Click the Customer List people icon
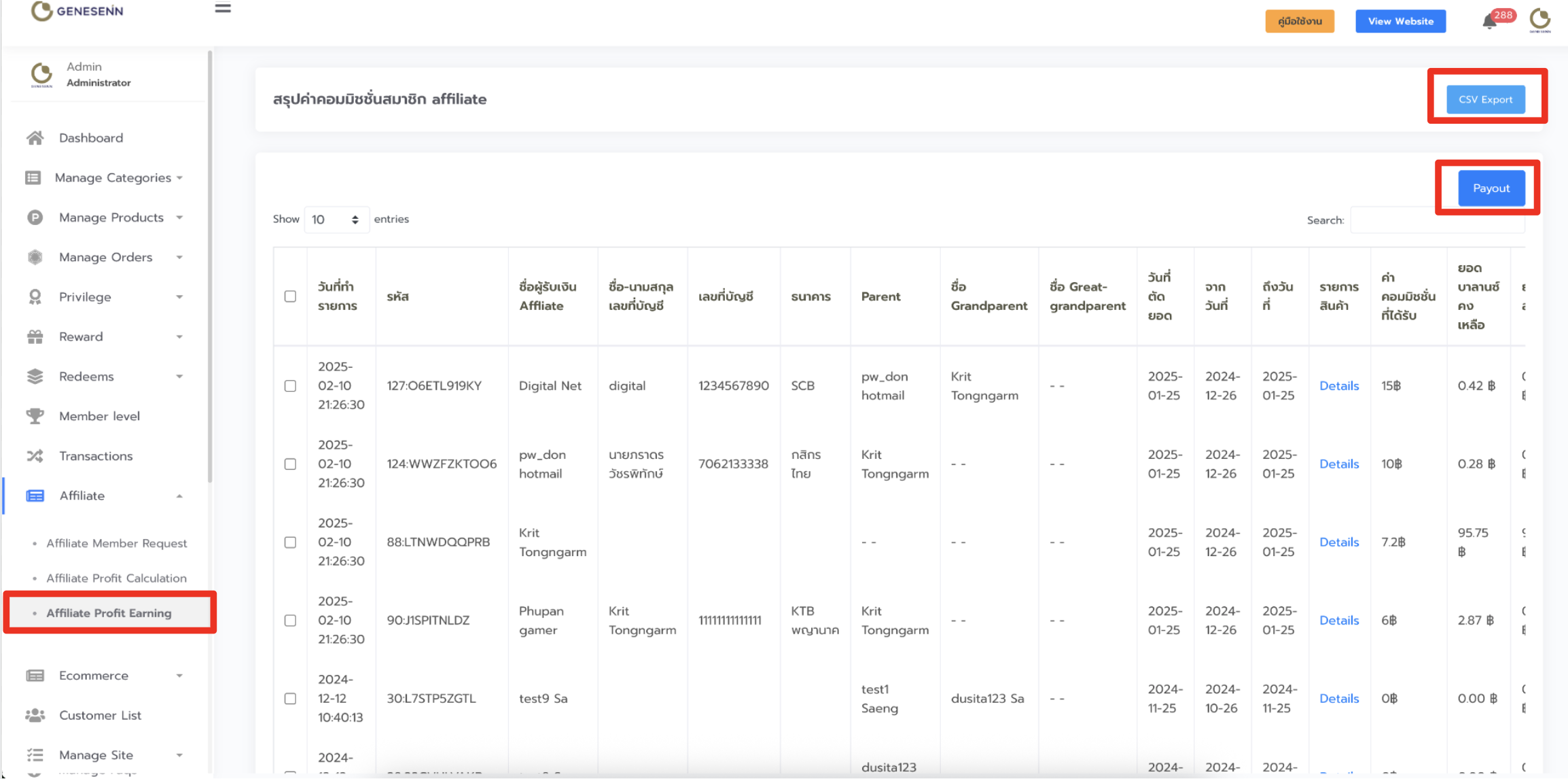 (35, 715)
